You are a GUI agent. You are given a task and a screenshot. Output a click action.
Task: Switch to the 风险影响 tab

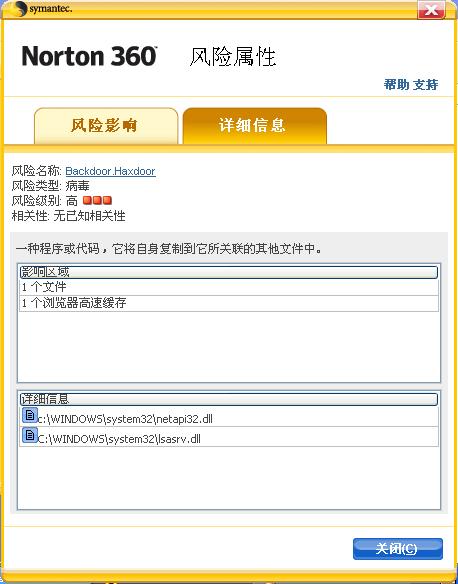click(106, 126)
